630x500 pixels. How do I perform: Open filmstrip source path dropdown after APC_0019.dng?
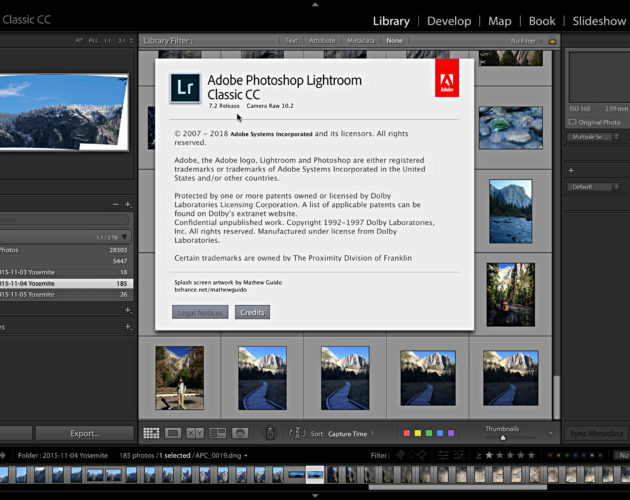[x=245, y=456]
